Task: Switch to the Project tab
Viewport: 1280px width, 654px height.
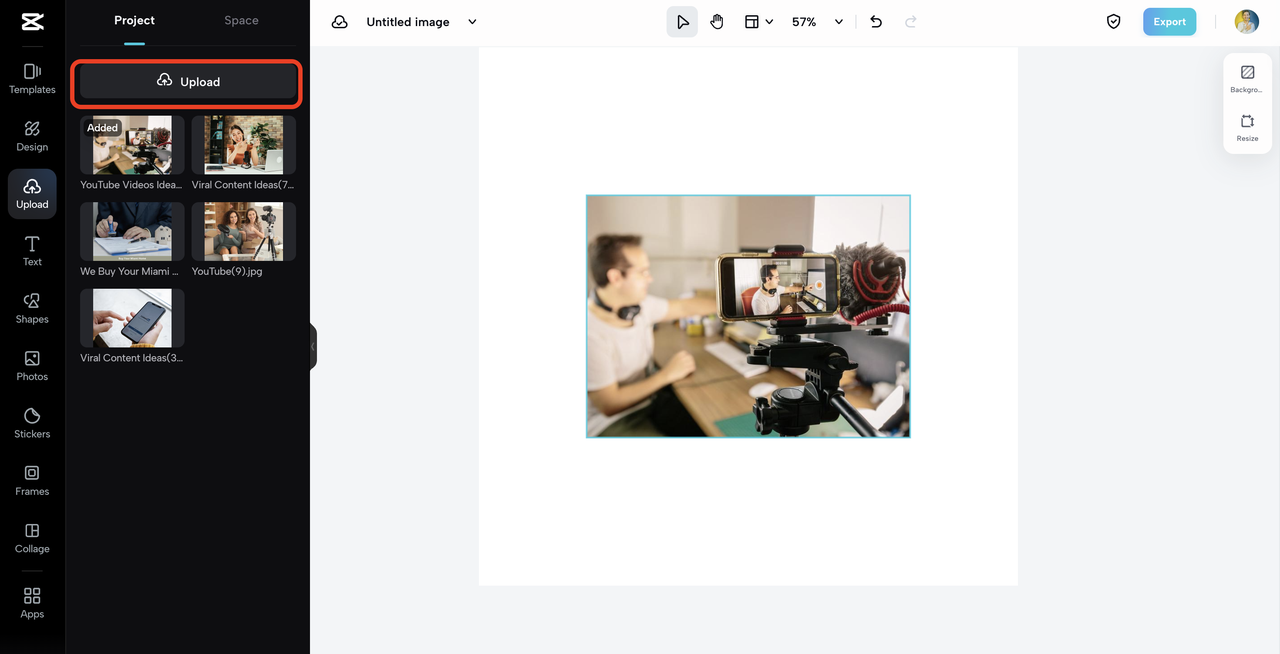Action: (x=134, y=21)
